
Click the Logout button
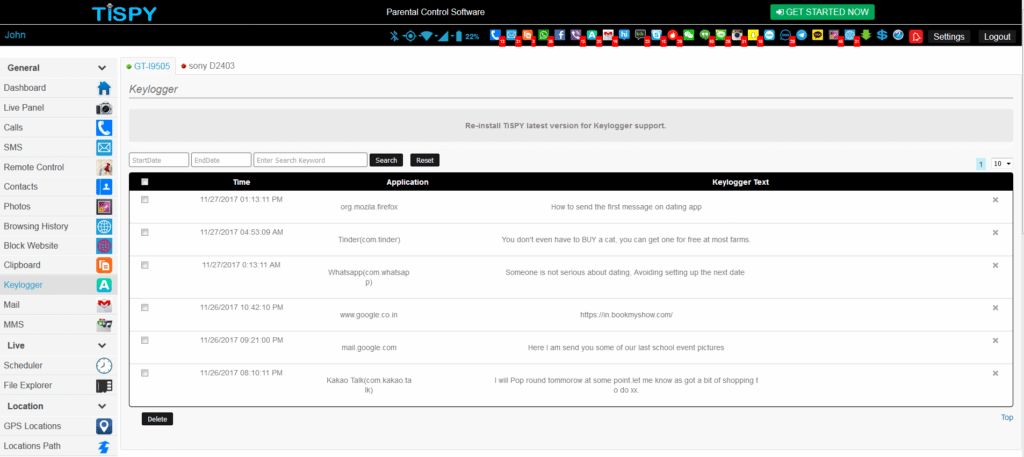coord(997,37)
